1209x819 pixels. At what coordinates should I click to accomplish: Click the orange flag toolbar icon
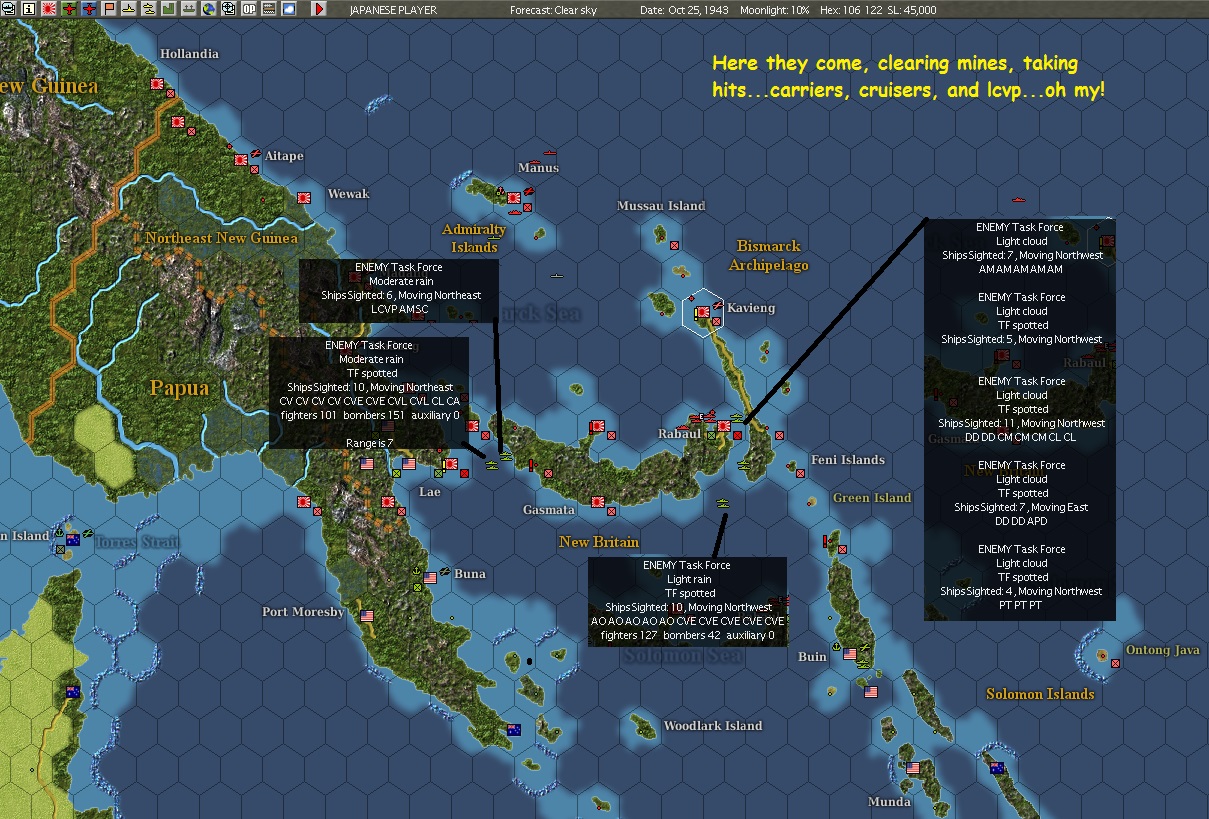[109, 8]
